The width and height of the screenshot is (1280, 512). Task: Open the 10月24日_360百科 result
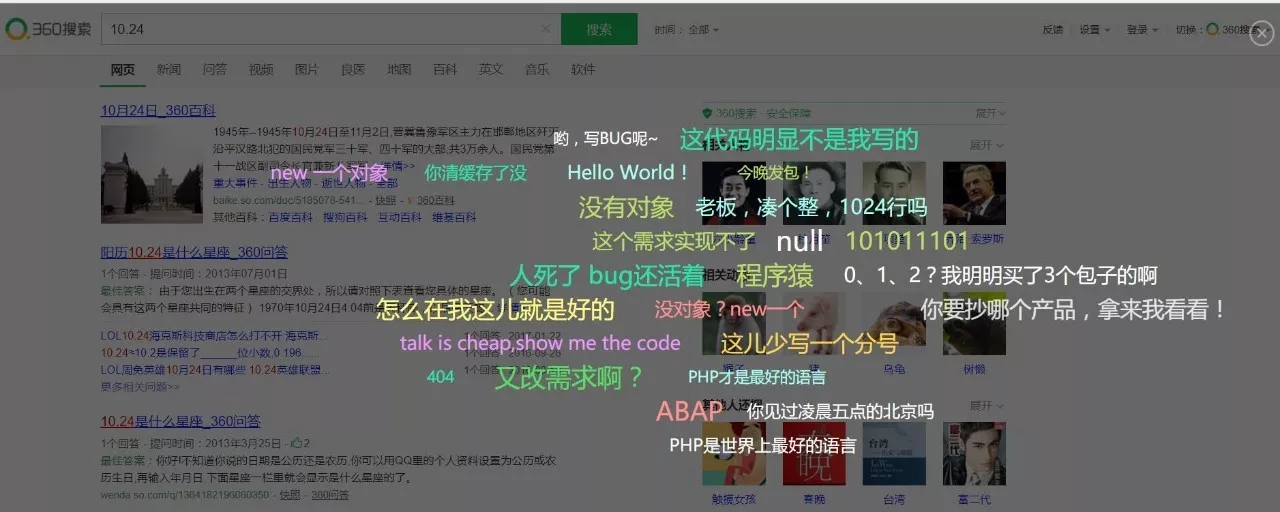pyautogui.click(x=158, y=111)
